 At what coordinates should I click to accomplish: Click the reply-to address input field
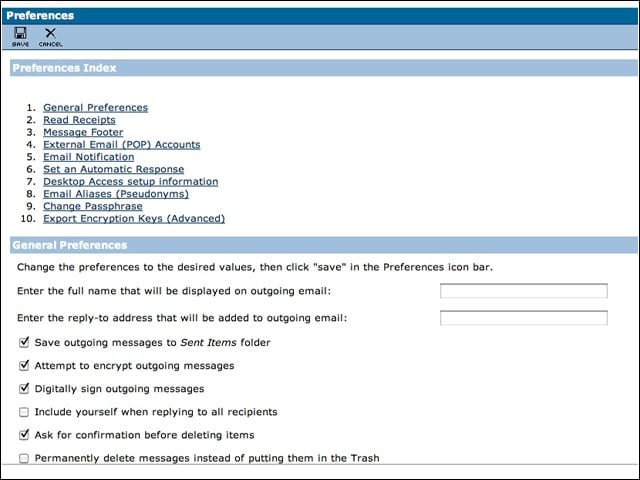(524, 318)
